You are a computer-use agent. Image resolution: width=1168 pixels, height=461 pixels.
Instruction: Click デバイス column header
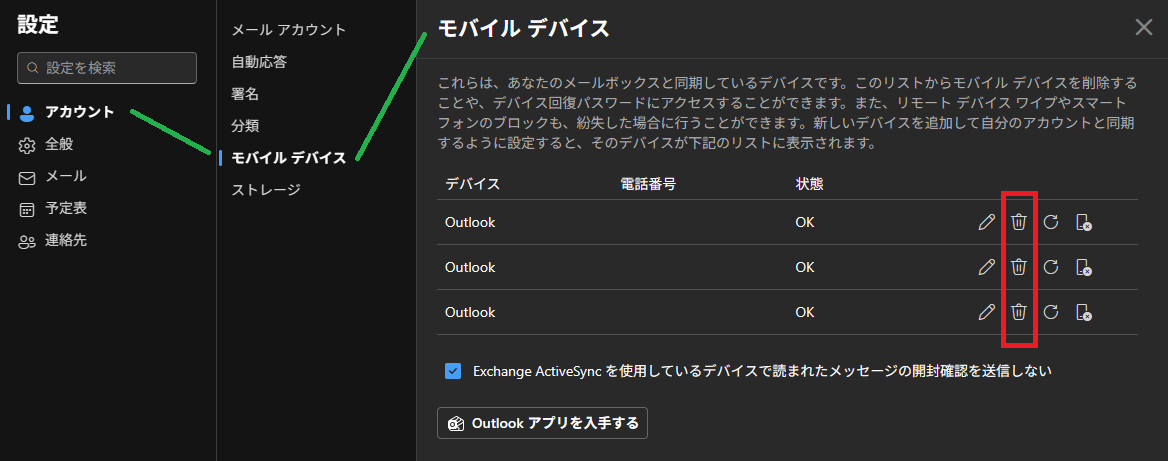coord(472,183)
